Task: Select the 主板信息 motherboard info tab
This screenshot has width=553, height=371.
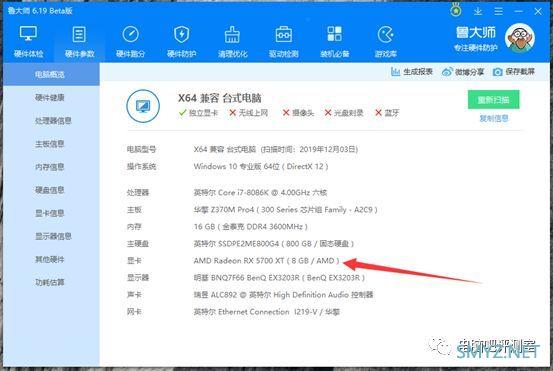Action: click(x=50, y=144)
